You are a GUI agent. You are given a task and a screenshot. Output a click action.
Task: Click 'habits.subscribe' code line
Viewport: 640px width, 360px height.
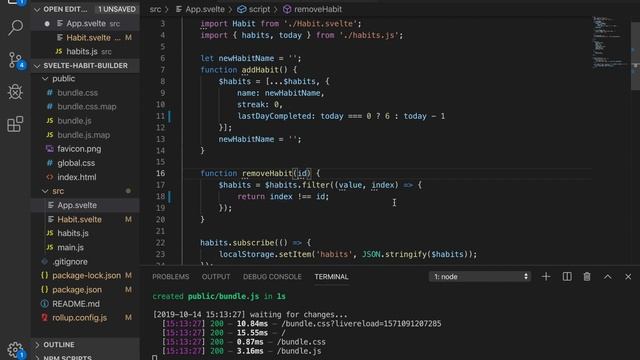tap(256, 243)
